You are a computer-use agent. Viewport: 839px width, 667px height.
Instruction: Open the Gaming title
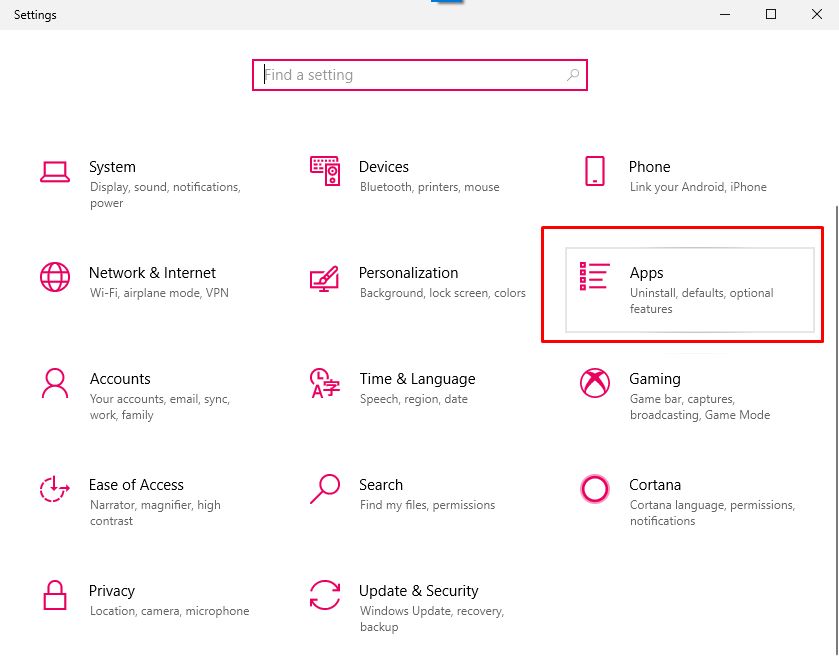pyautogui.click(x=655, y=379)
